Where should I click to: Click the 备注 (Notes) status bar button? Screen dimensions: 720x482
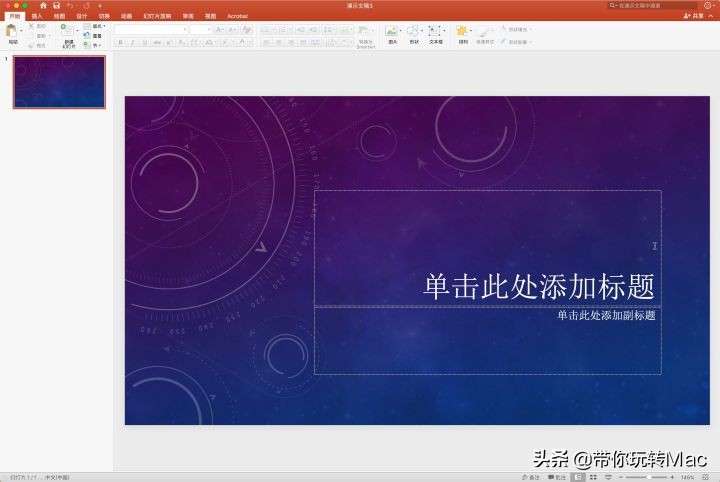click(530, 477)
